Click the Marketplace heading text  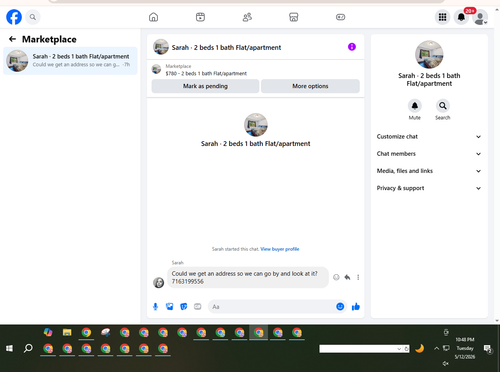click(49, 39)
